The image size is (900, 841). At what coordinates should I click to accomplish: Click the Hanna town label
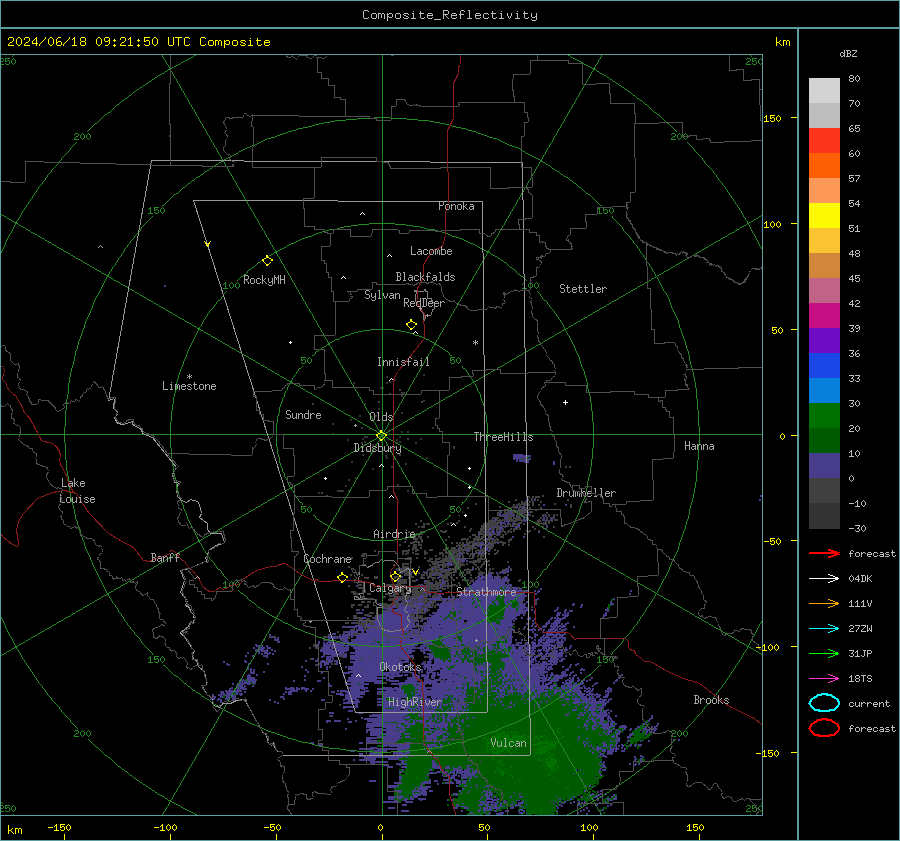699,446
